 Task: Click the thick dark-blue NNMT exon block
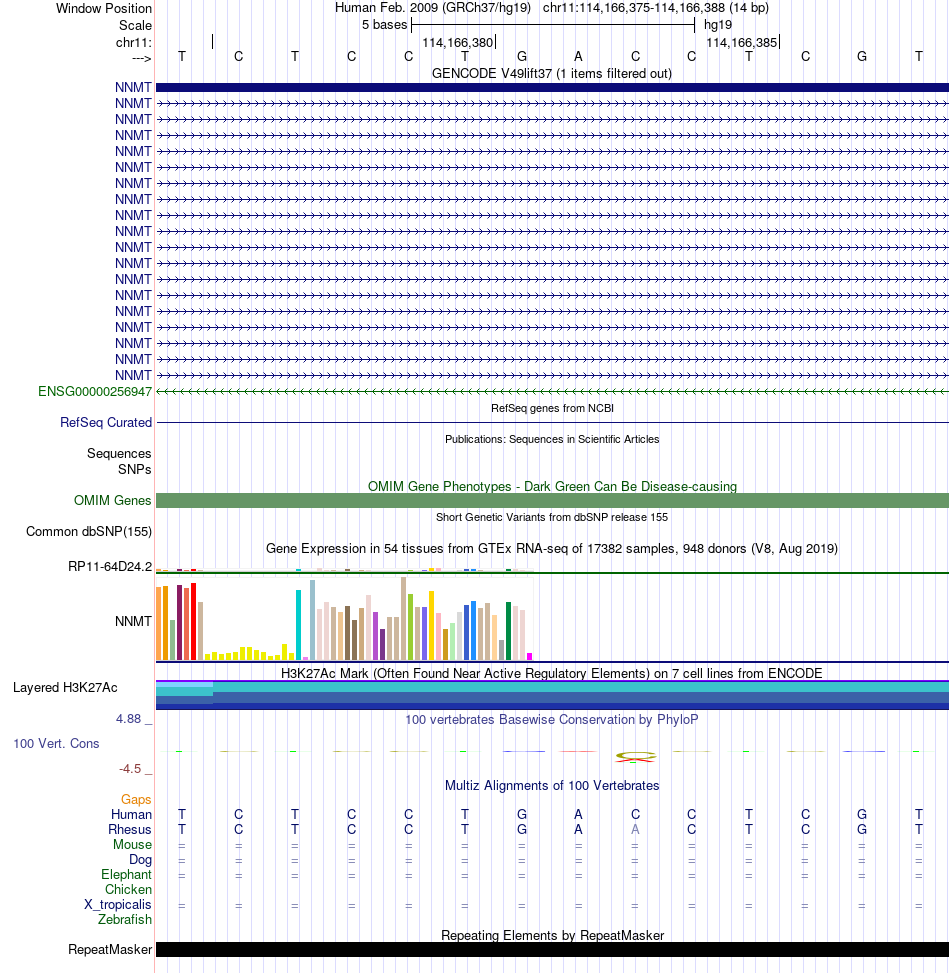pyautogui.click(x=552, y=87)
